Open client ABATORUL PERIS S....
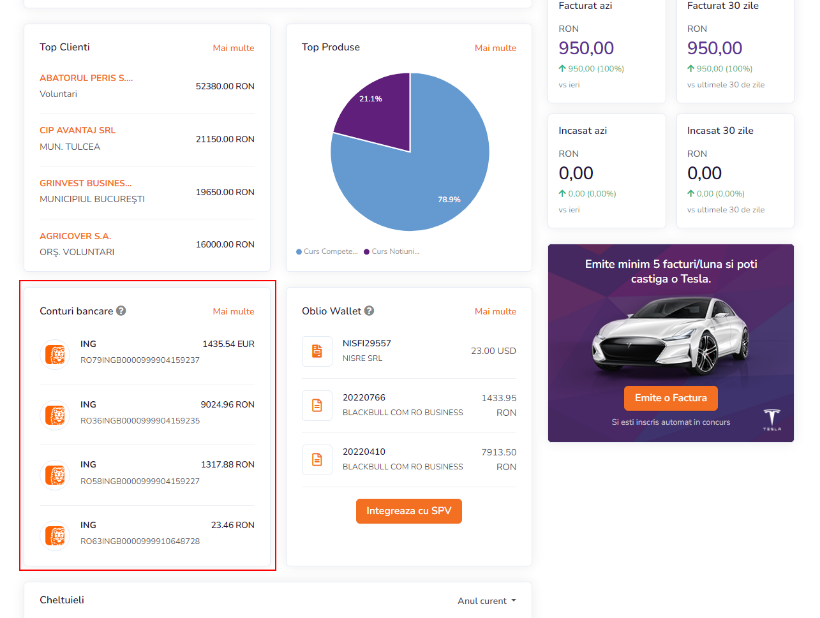The width and height of the screenshot is (820, 618). (x=86, y=78)
